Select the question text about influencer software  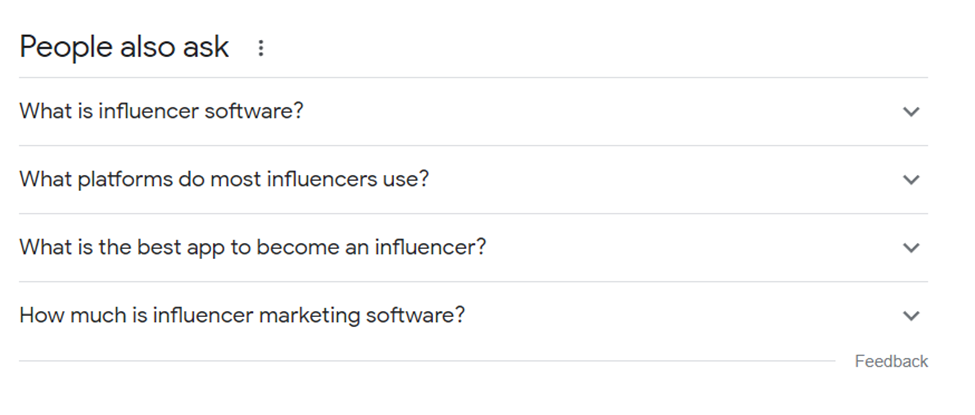(161, 111)
